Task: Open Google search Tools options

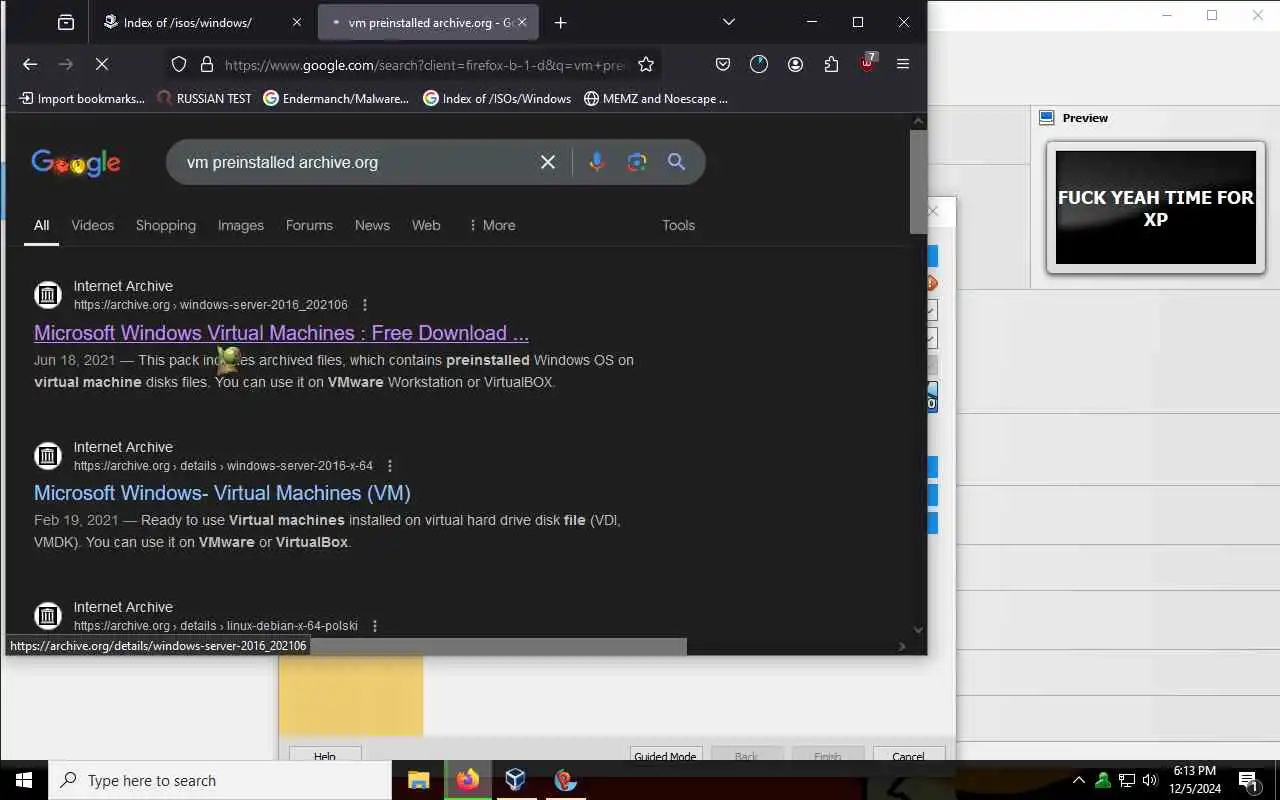Action: [678, 225]
